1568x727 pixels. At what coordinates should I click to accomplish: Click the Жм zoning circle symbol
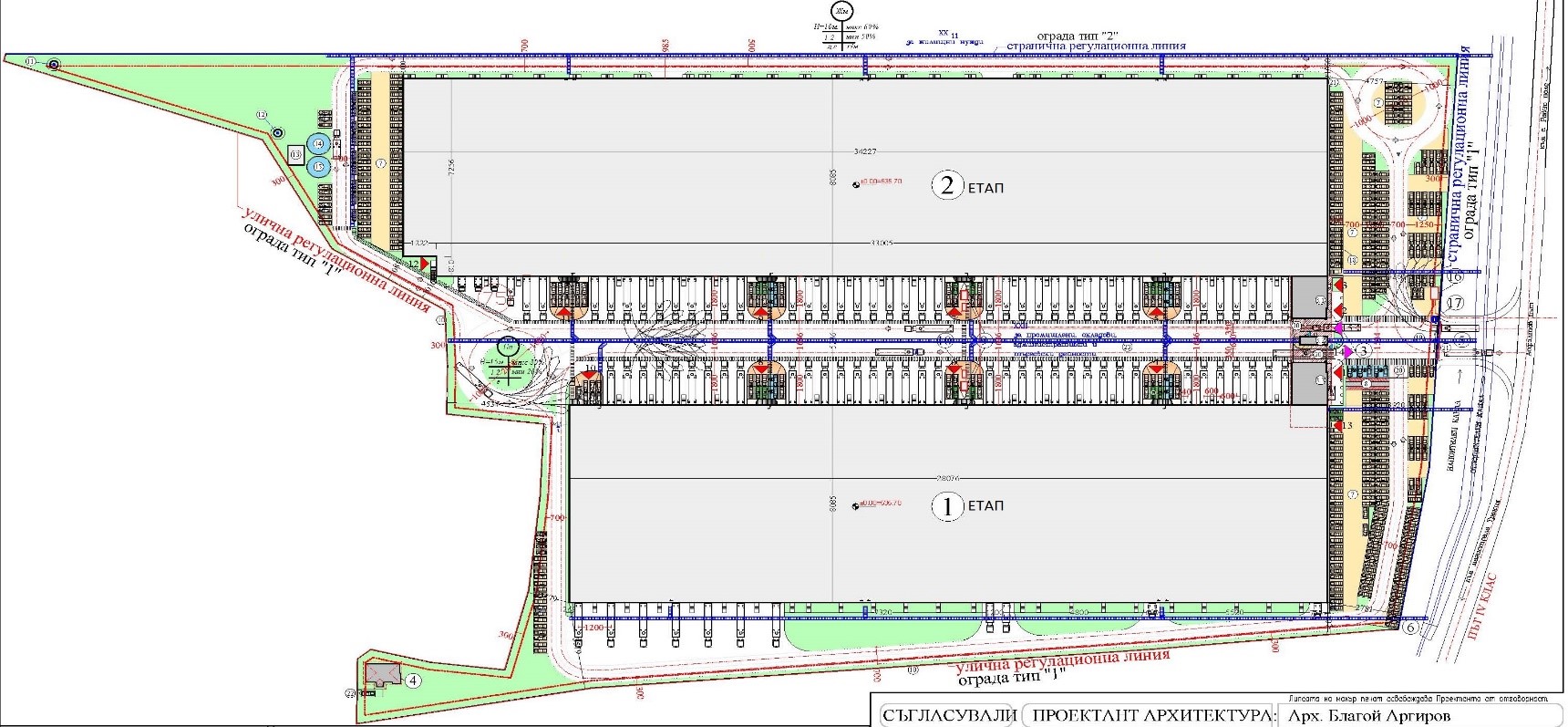click(x=842, y=13)
